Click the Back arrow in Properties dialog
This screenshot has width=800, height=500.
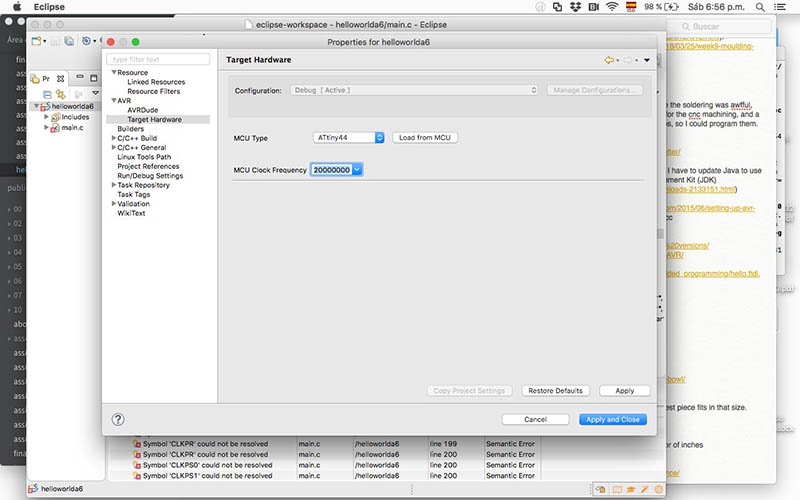tap(609, 60)
